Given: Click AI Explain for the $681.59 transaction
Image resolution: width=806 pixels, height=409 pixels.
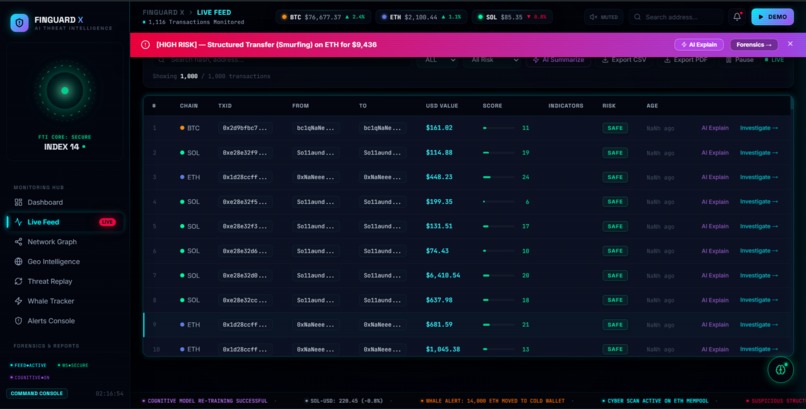Looking at the screenshot, I should (x=715, y=325).
